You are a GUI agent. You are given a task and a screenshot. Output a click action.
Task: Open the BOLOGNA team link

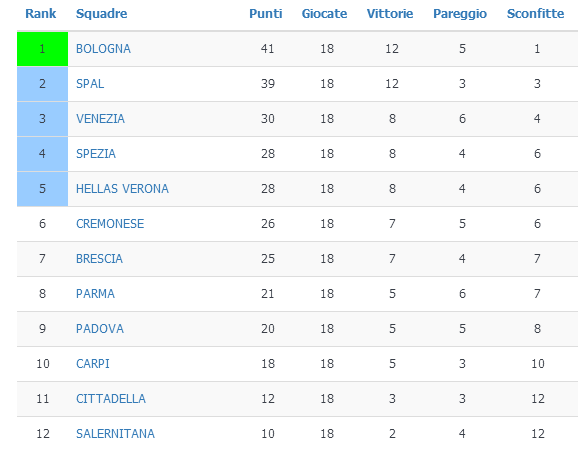tap(103, 49)
